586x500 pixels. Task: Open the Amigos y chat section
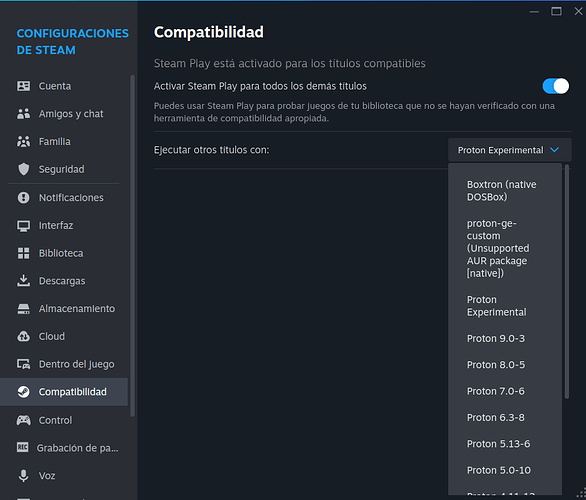coord(64,114)
